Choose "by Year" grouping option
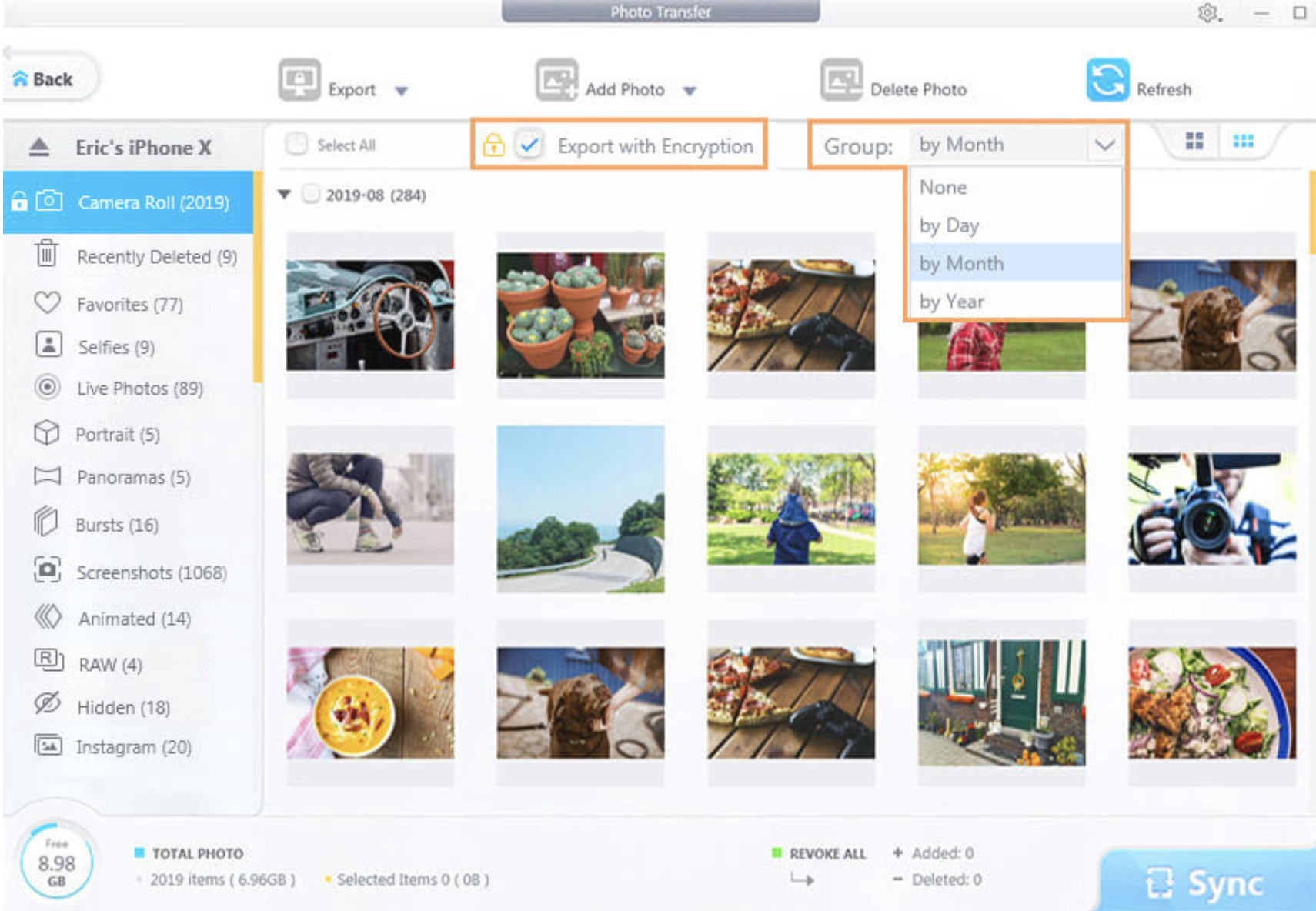This screenshot has height=911, width=1316. pos(952,302)
